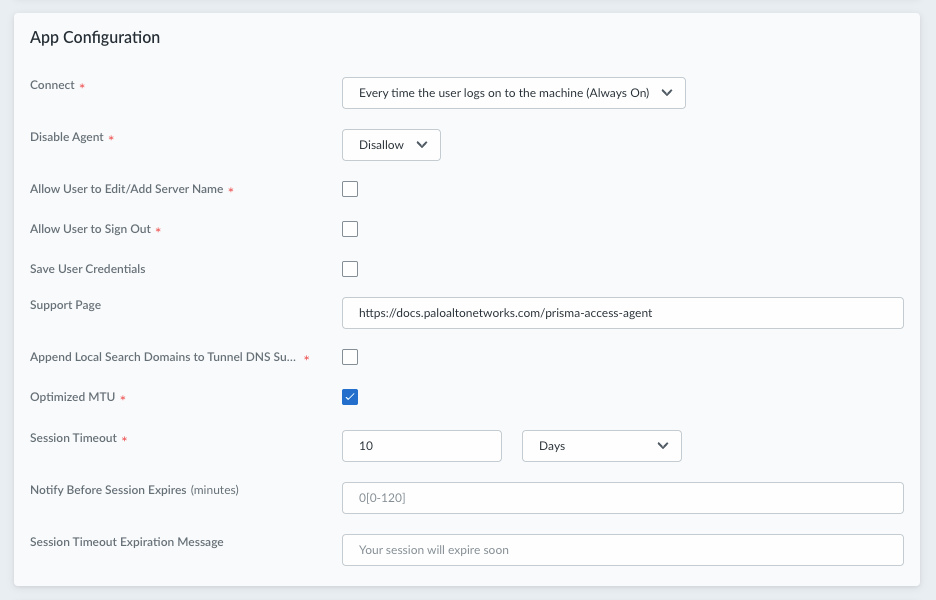The image size is (936, 600).
Task: Click the App Configuration heading
Action: (x=95, y=38)
